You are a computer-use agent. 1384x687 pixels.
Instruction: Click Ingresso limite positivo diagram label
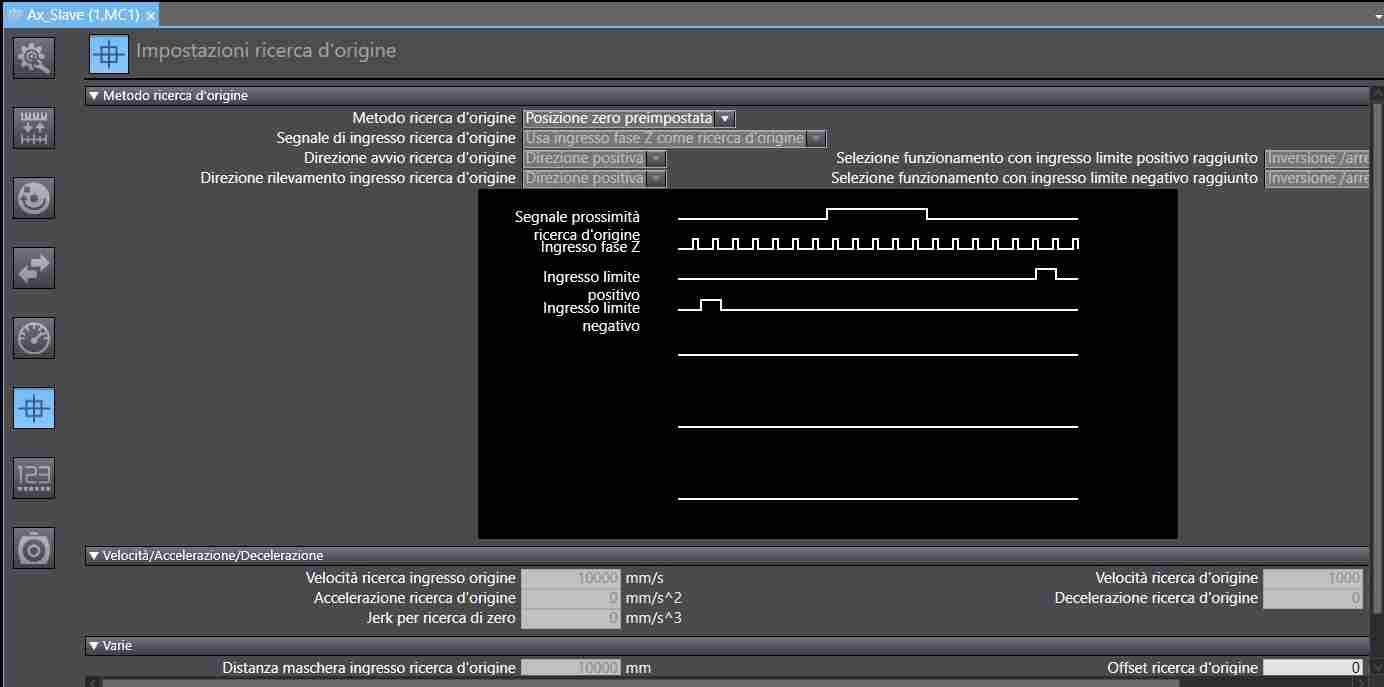coord(591,285)
